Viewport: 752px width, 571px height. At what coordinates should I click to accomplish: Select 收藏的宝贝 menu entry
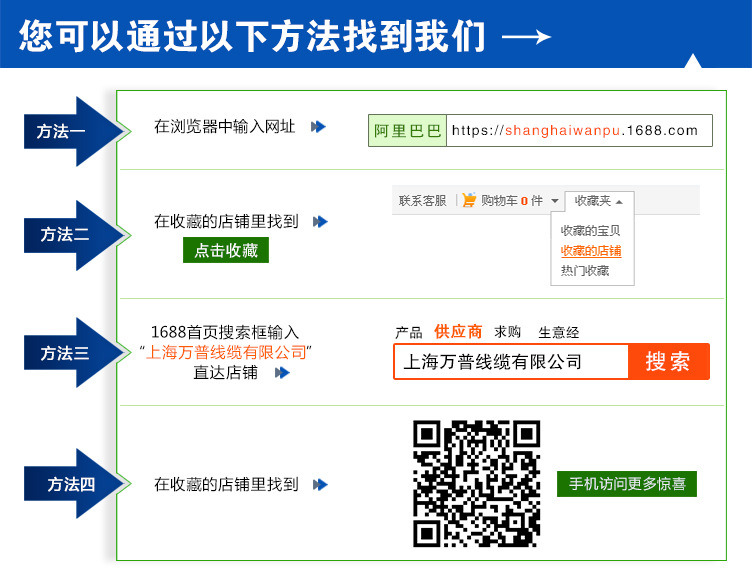click(x=590, y=231)
